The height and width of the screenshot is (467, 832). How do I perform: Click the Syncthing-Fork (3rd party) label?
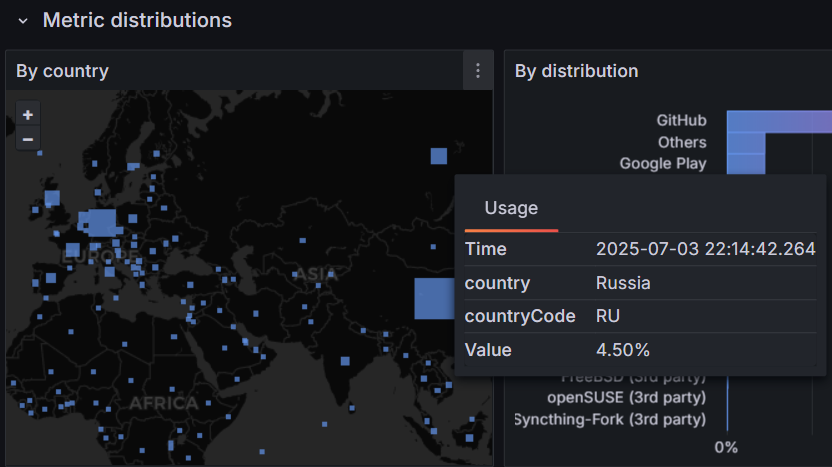click(610, 419)
